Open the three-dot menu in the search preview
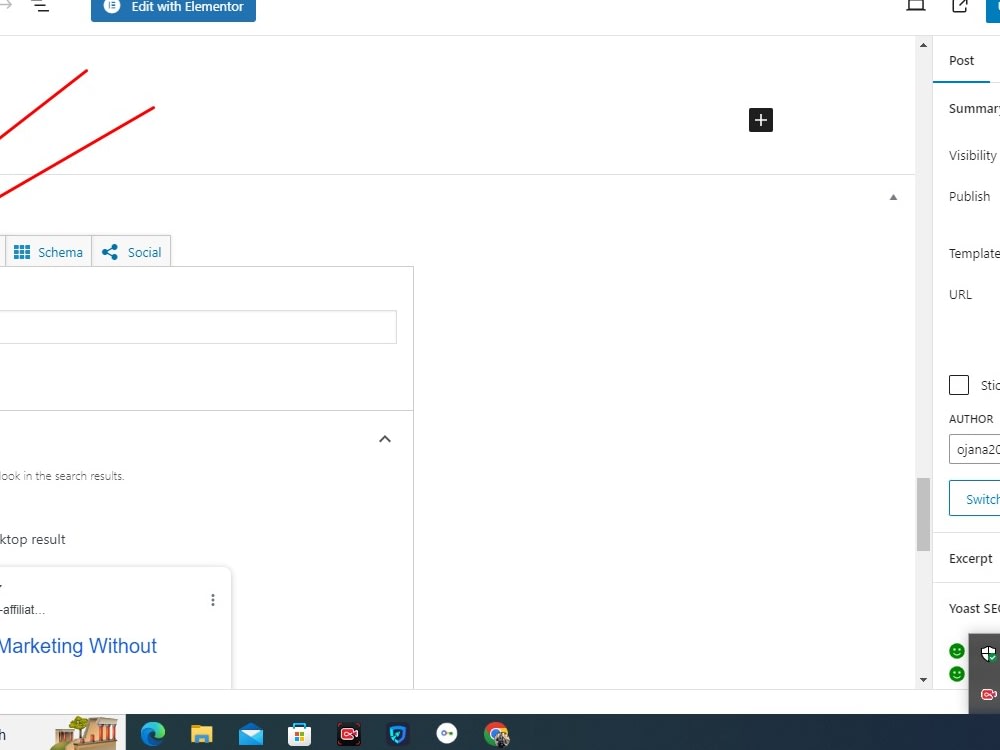Image resolution: width=1000 pixels, height=750 pixels. pos(212,600)
